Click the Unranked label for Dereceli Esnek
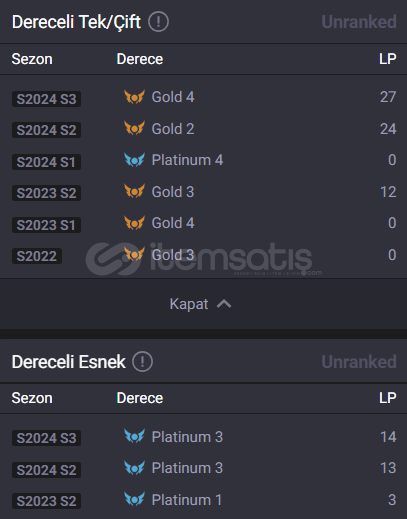Screen dimensions: 407x519 [359, 362]
